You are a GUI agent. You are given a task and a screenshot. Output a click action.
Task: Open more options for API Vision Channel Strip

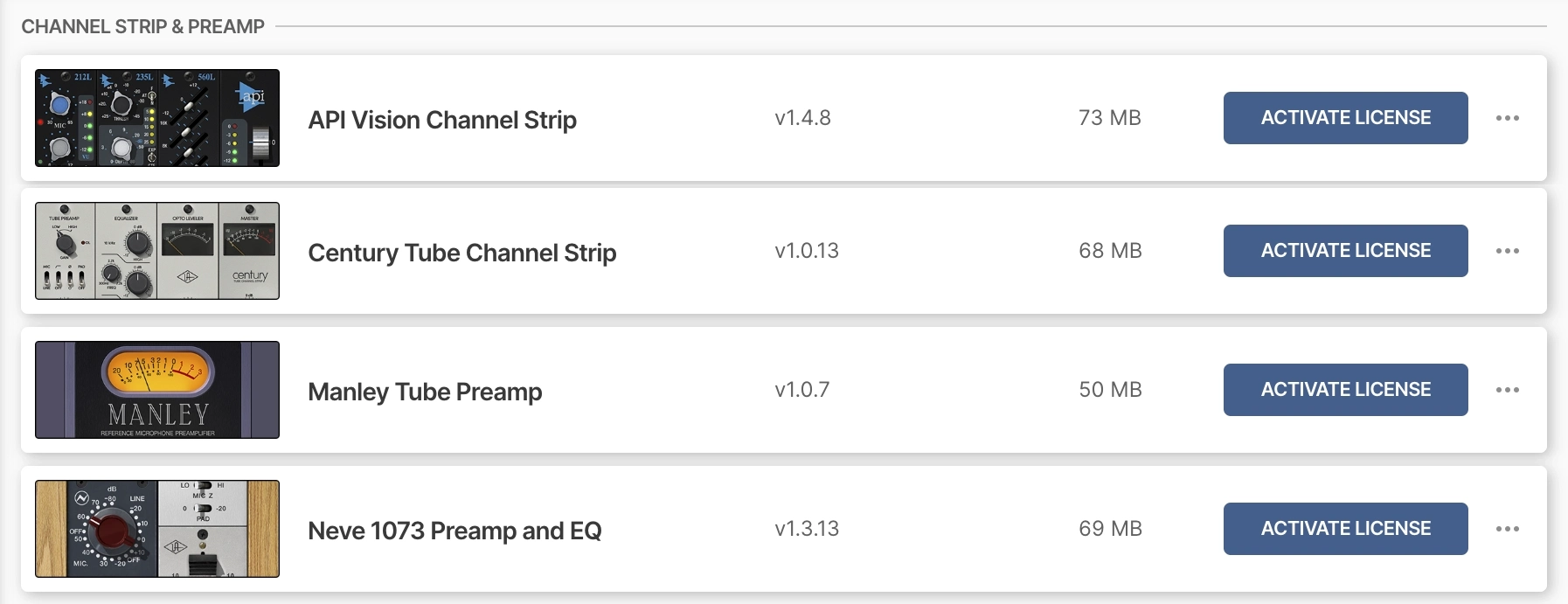click(x=1507, y=118)
